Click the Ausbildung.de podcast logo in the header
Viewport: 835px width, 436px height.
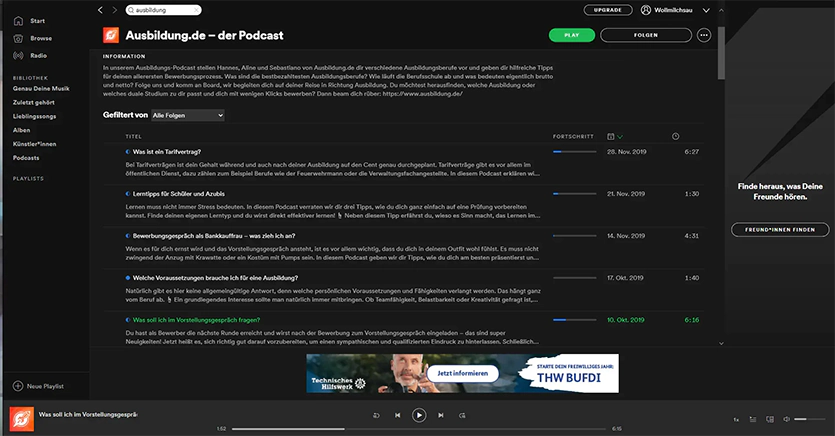pyautogui.click(x=111, y=35)
